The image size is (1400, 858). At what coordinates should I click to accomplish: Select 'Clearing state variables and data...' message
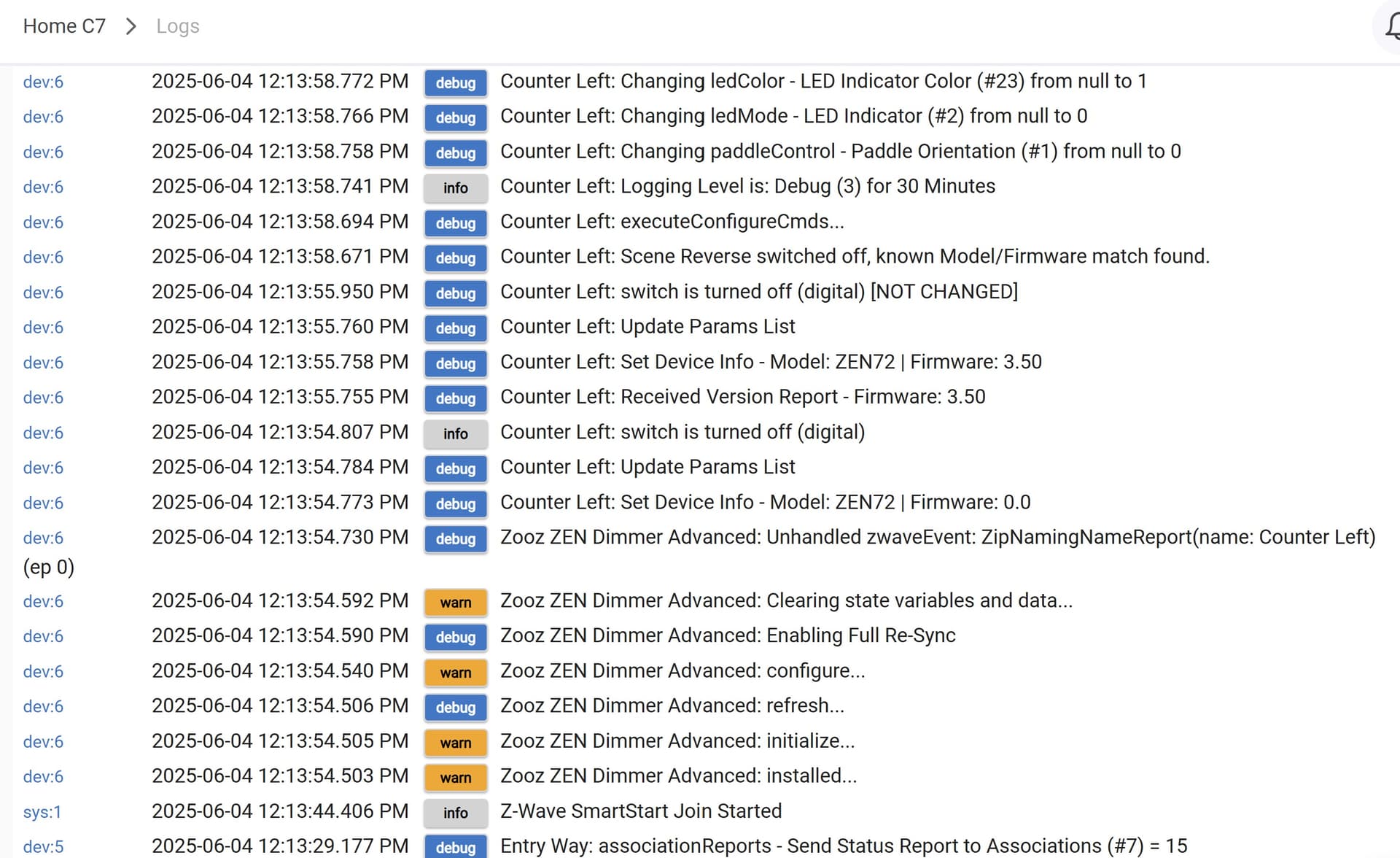(x=786, y=600)
